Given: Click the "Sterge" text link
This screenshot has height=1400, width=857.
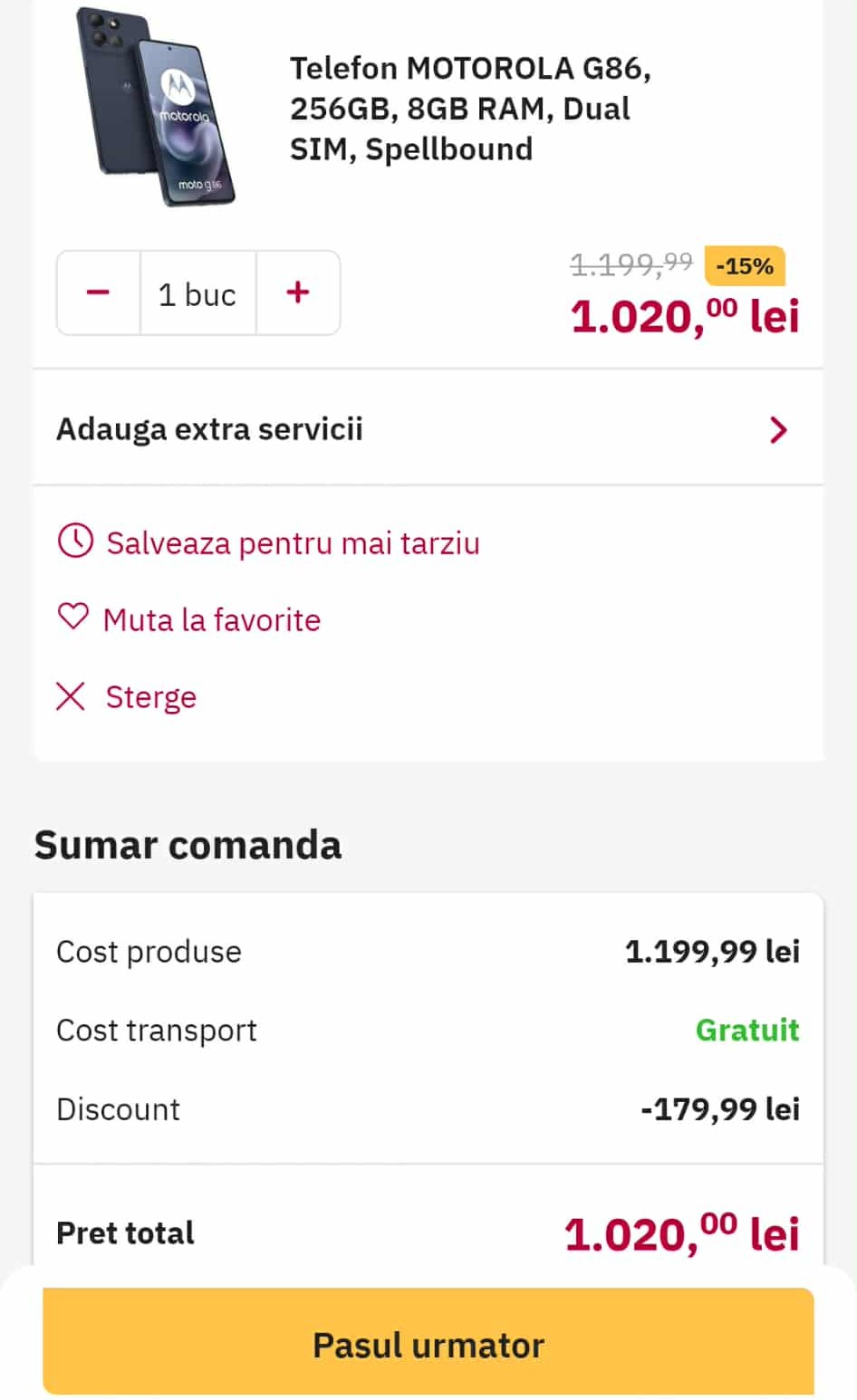Looking at the screenshot, I should 151,697.
